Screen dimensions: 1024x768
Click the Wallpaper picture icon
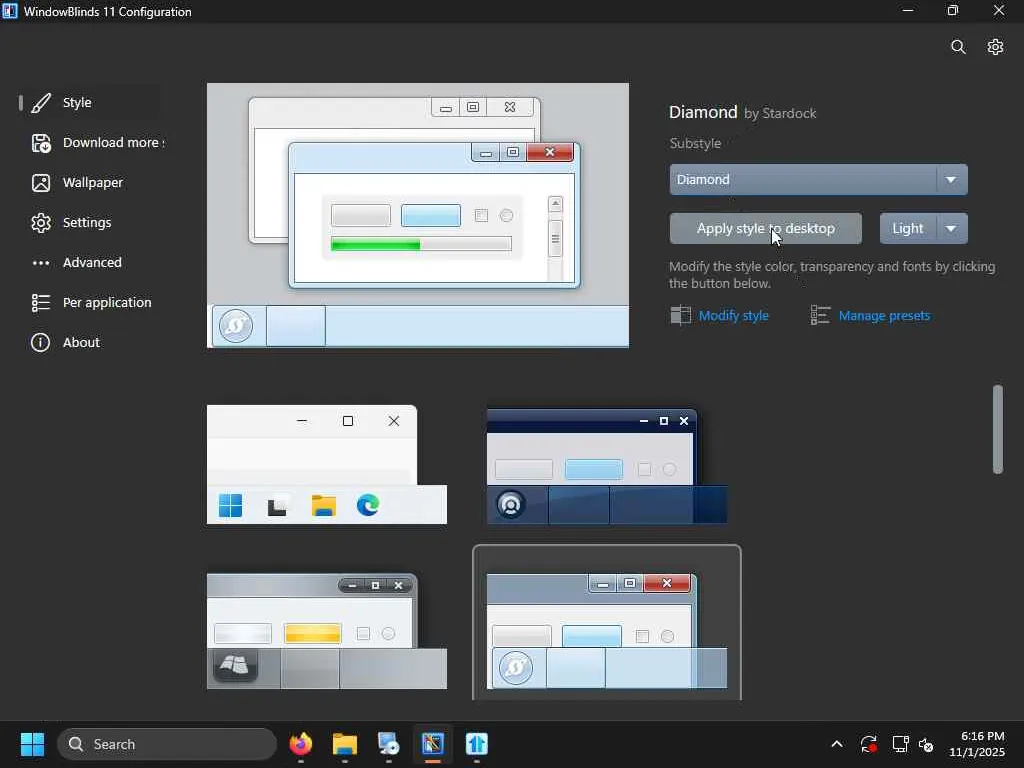click(x=40, y=183)
